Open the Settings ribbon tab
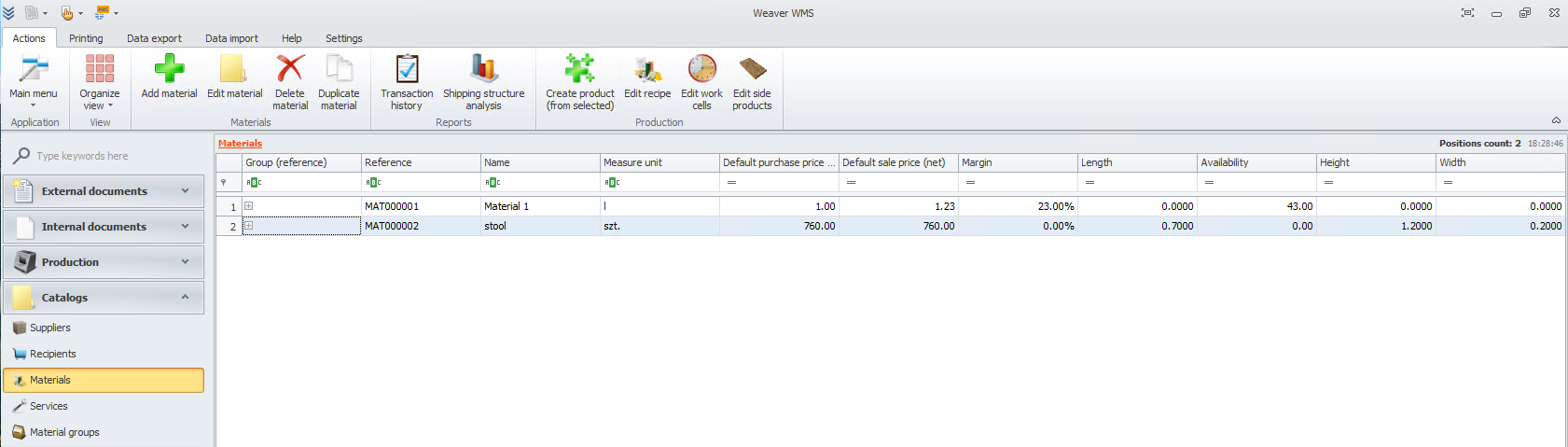Viewport: 1568px width, 447px height. tap(344, 38)
